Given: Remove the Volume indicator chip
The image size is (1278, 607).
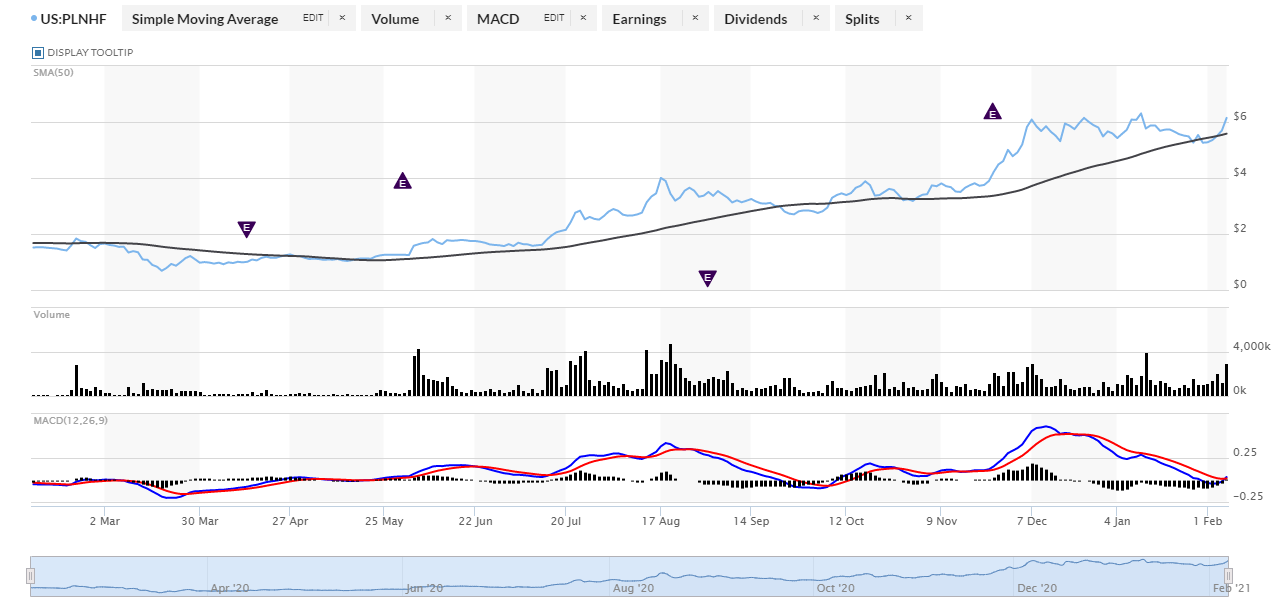Looking at the screenshot, I should point(447,18).
